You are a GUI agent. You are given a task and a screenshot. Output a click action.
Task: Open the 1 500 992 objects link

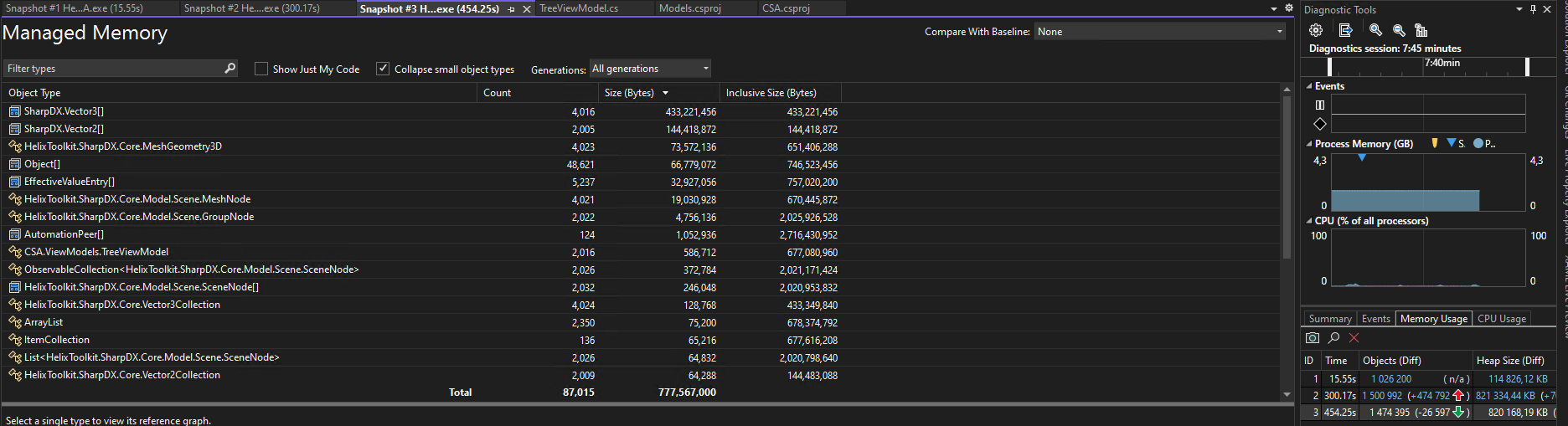click(1382, 396)
